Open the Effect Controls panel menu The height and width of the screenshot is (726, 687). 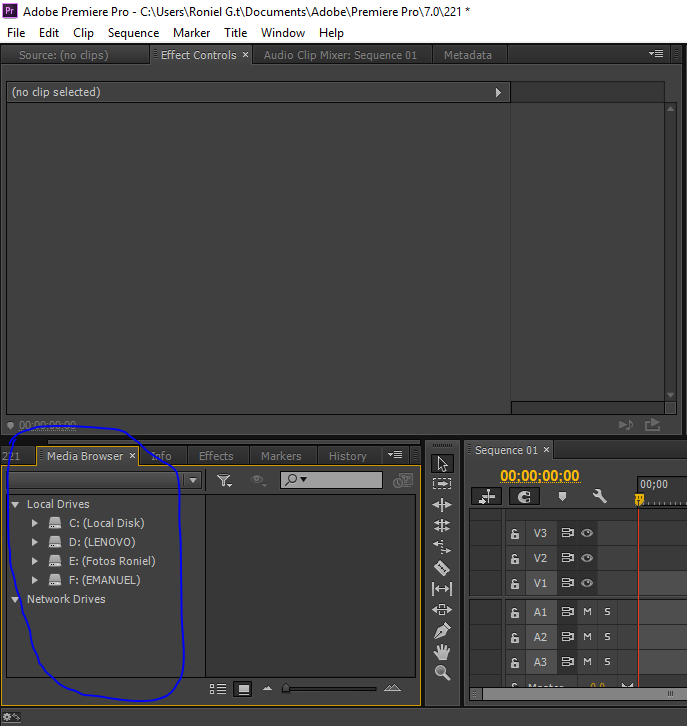(x=656, y=54)
